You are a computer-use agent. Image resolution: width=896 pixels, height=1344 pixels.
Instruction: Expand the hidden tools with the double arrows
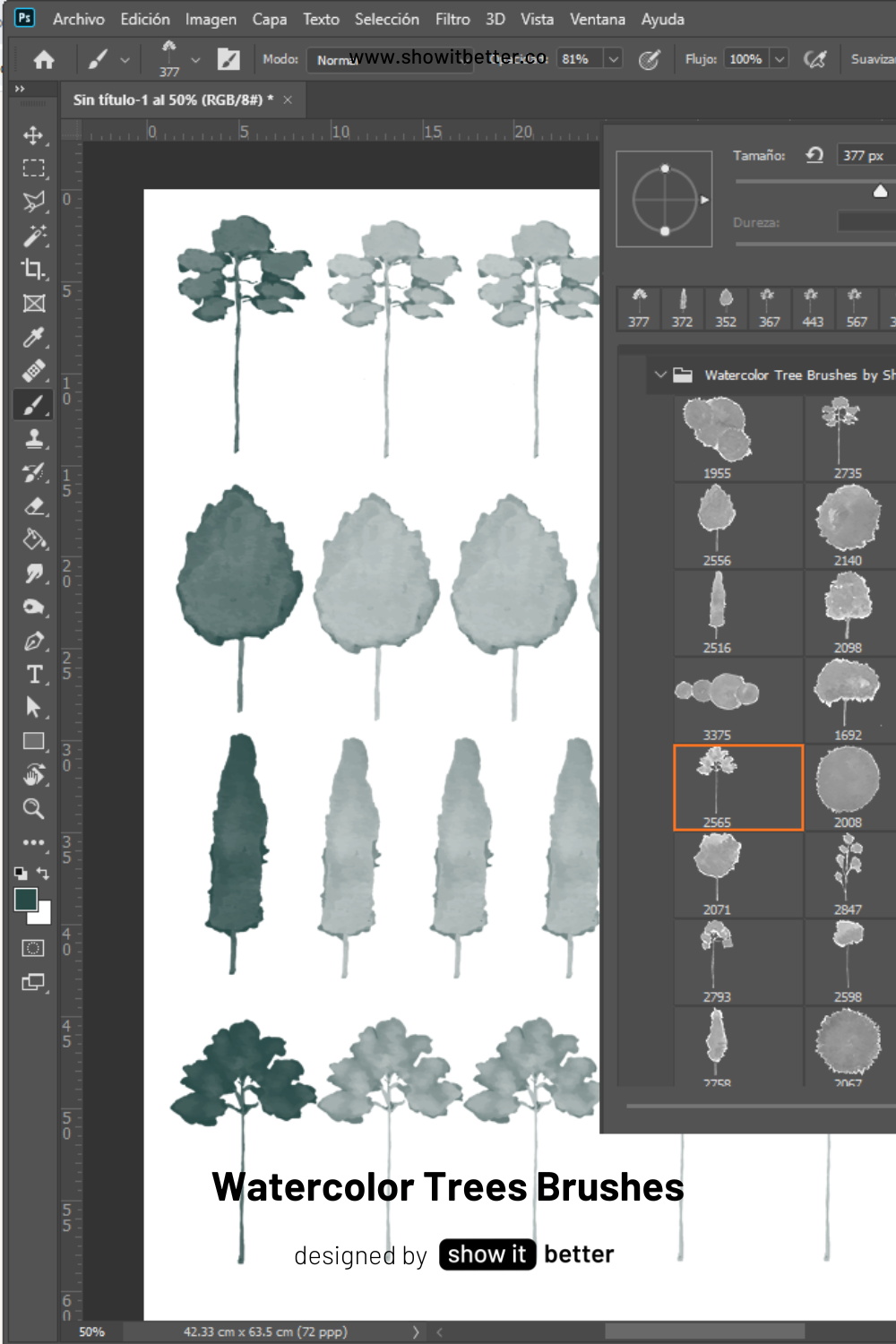pos(20,89)
